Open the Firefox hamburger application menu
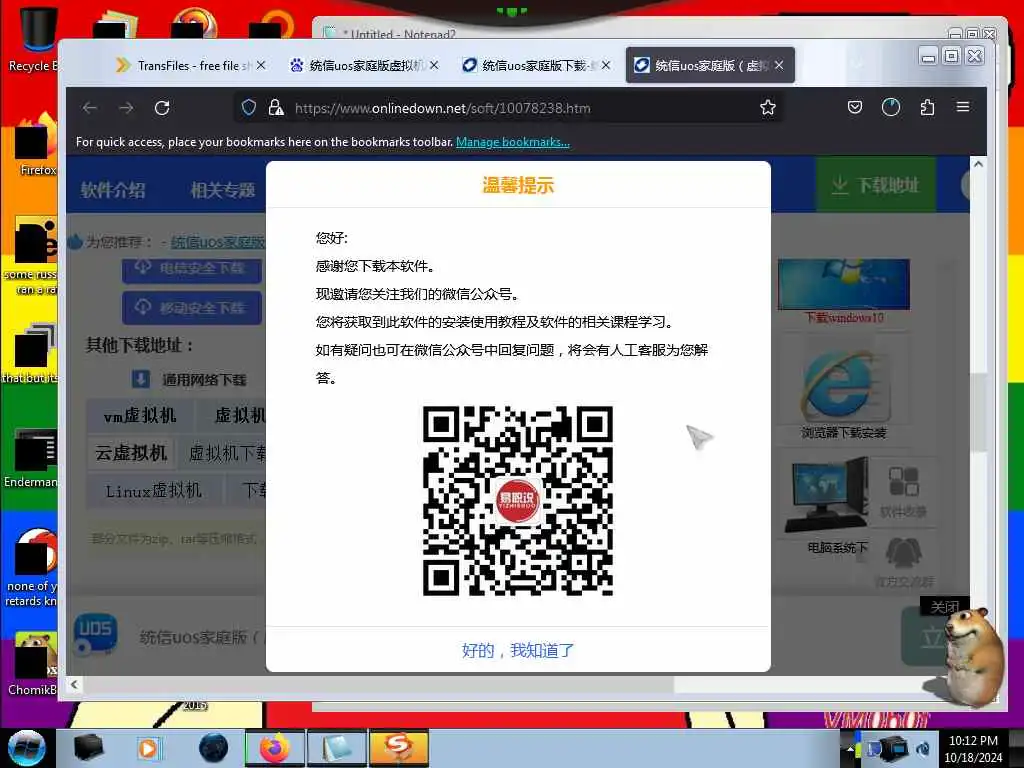1024x768 pixels. pos(963,107)
